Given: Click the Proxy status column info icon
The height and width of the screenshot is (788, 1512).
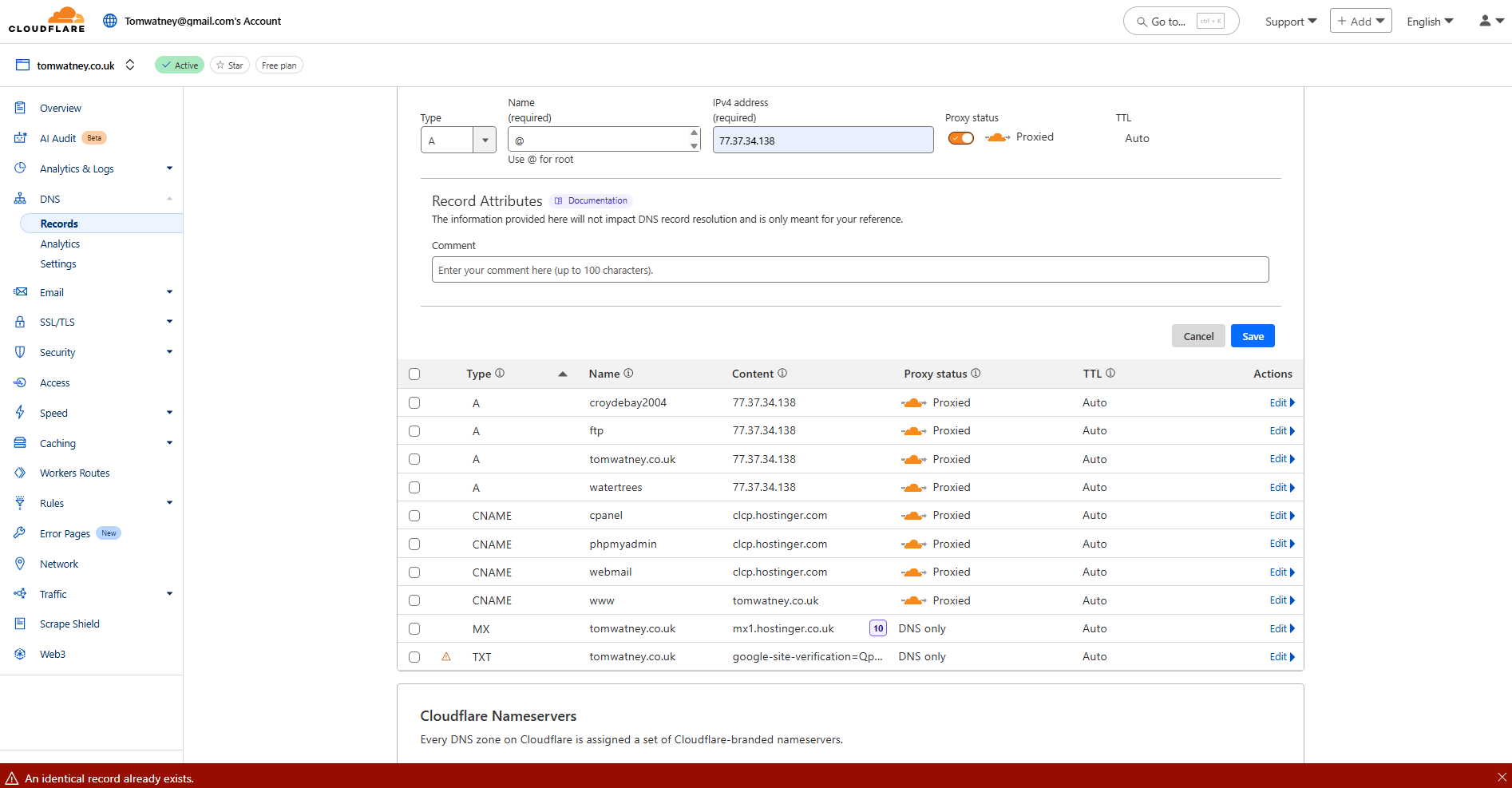Looking at the screenshot, I should pyautogui.click(x=976, y=373).
